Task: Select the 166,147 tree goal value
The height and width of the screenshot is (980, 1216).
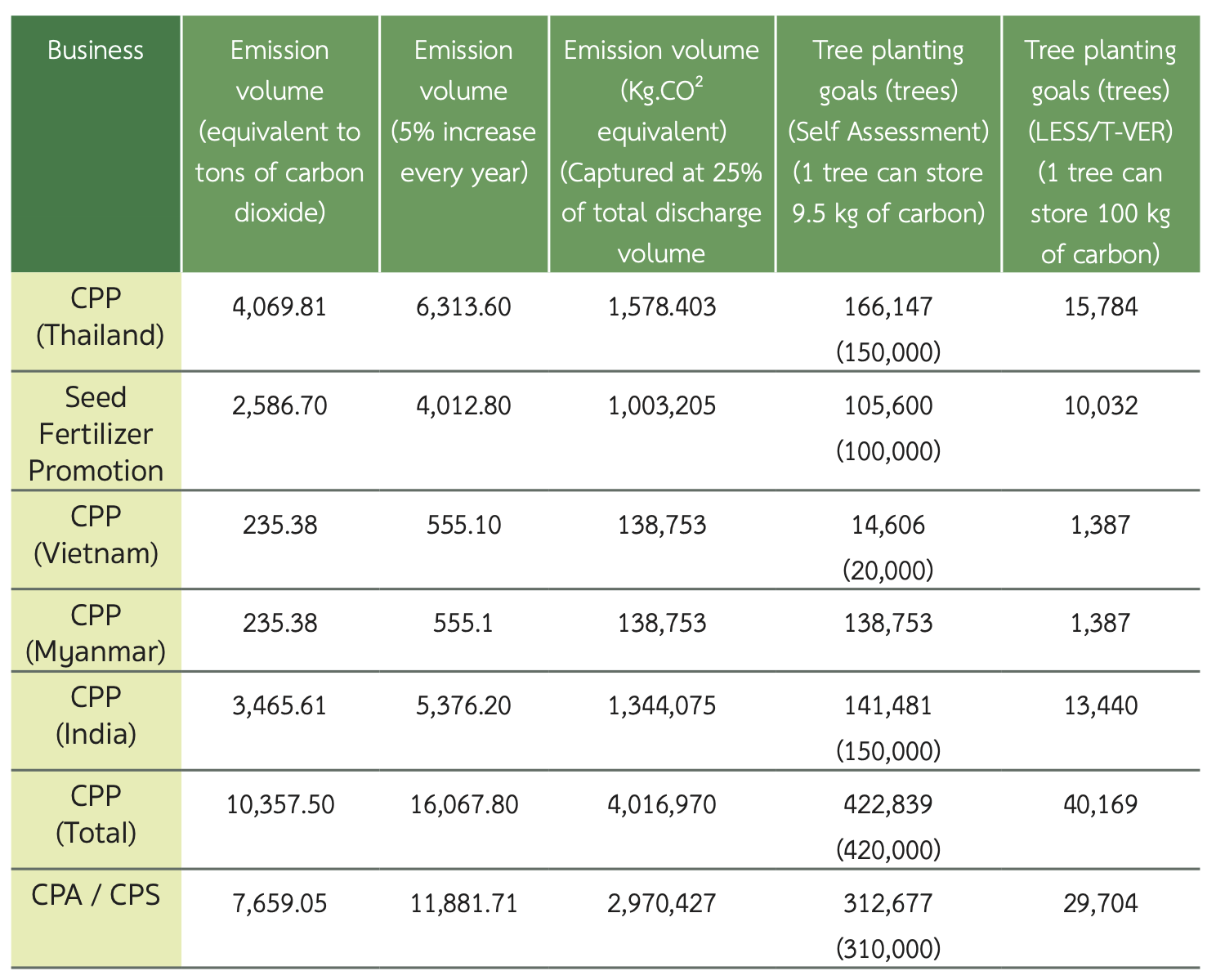Action: click(888, 307)
